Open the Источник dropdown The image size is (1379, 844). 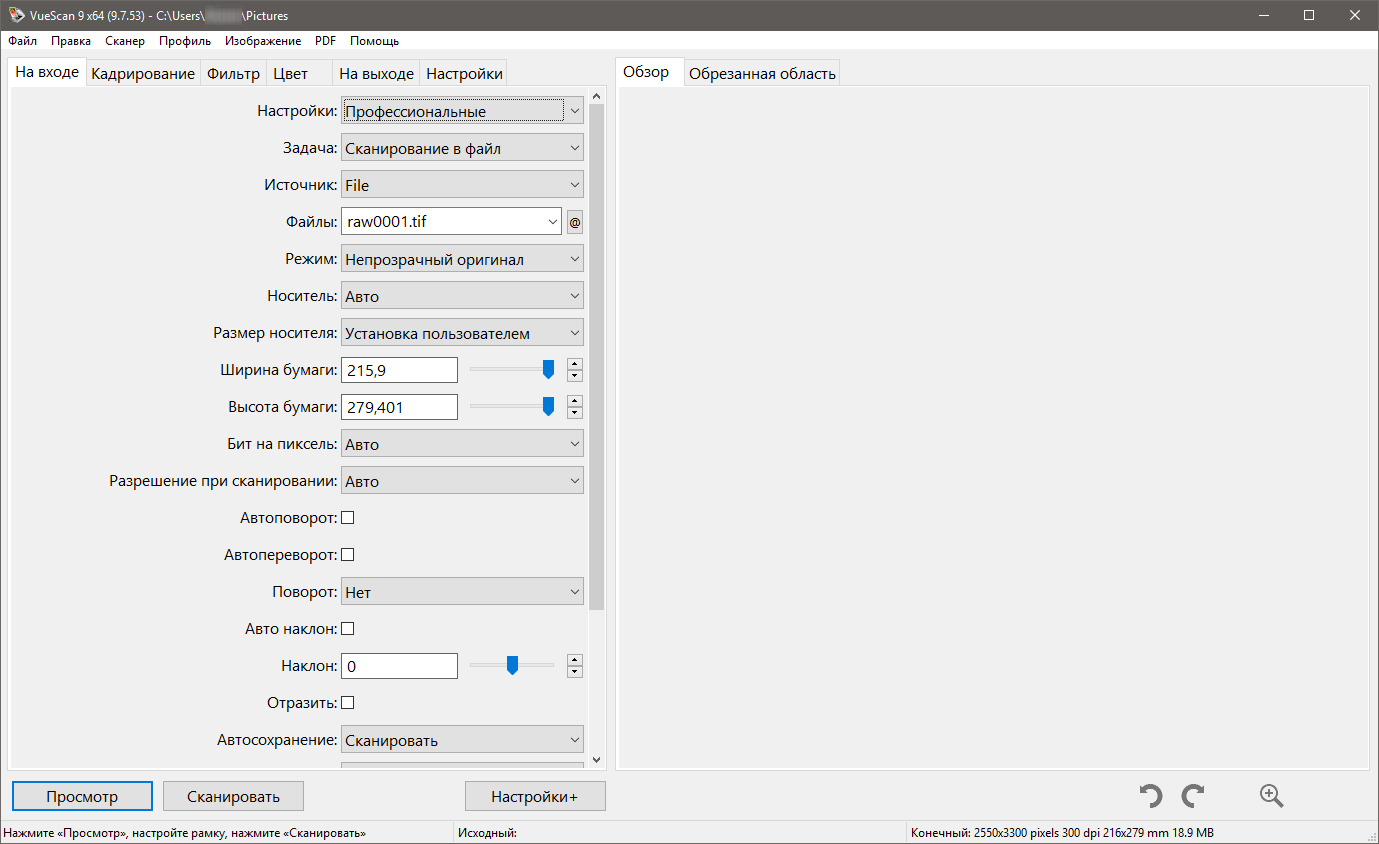tap(462, 185)
